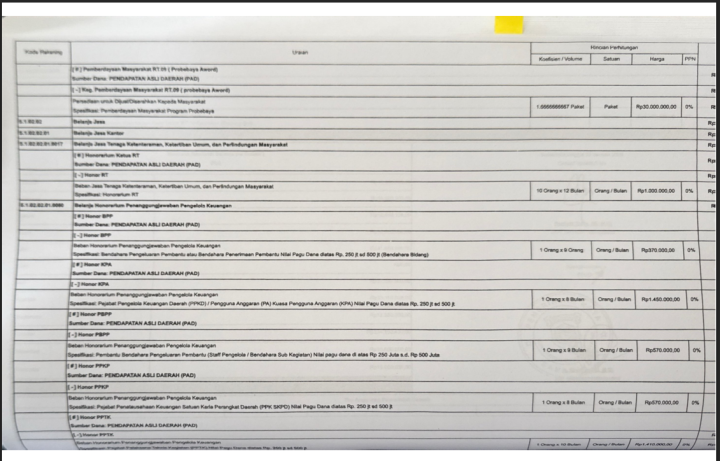Viewport: 720px width, 461px height.
Task: Collapse the [-] Honor RT row
Action: click(x=89, y=176)
